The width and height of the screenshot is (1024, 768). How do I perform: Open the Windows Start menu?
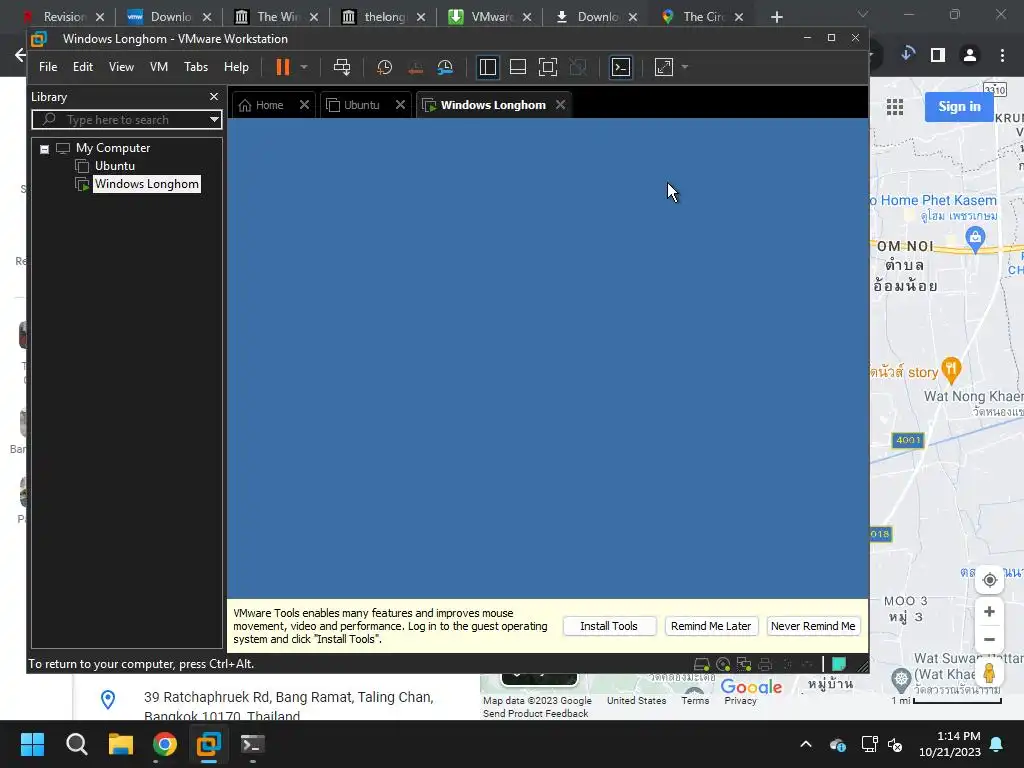(x=32, y=744)
